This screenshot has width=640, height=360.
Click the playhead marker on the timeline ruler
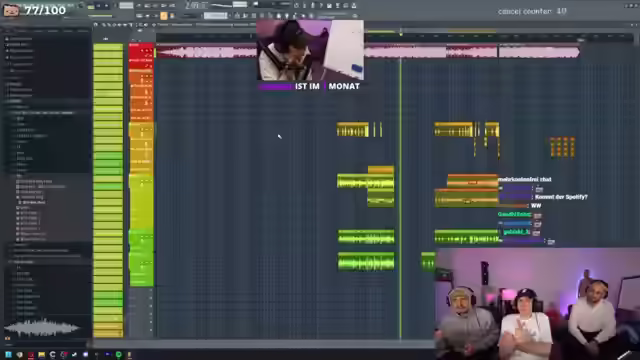(401, 35)
